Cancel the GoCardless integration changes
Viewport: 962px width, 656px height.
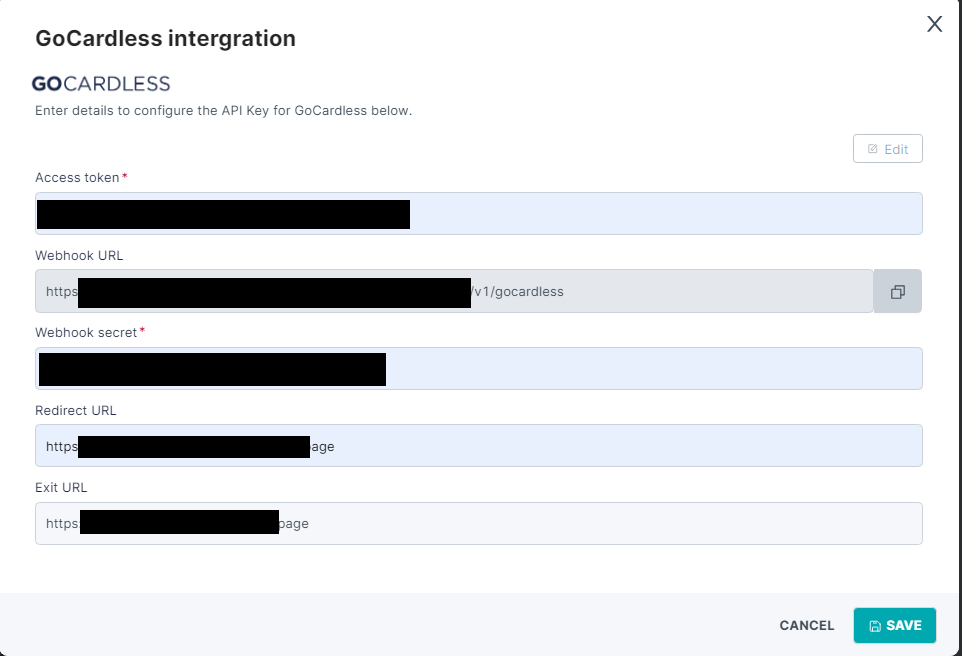point(807,625)
